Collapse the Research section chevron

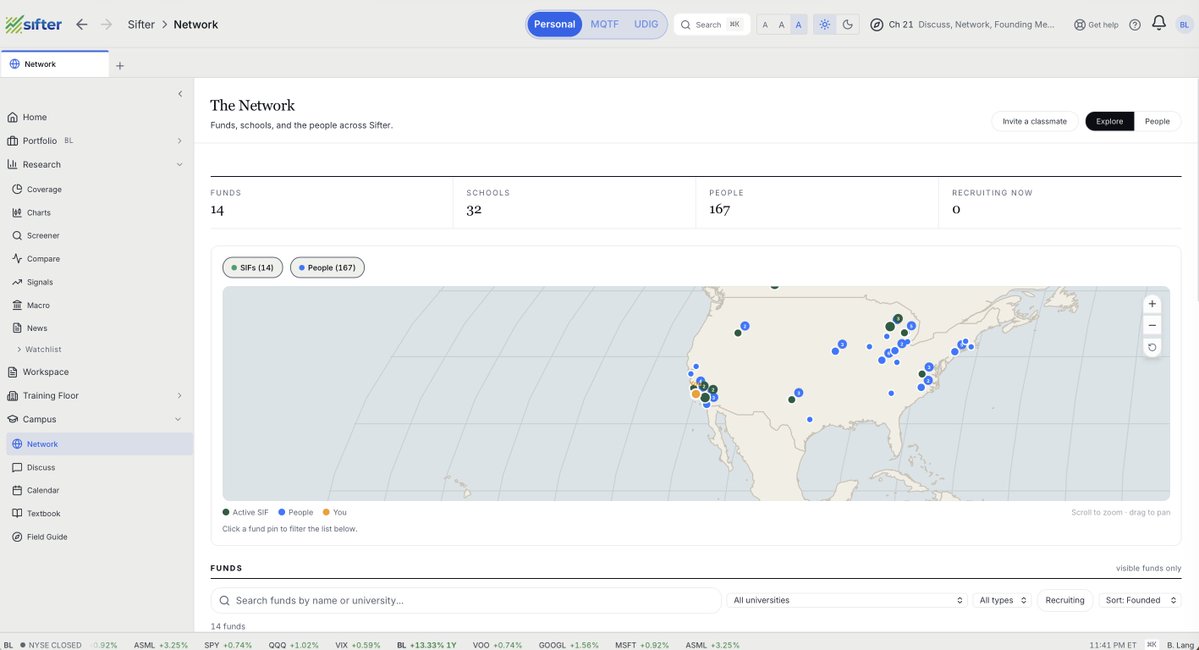[179, 164]
